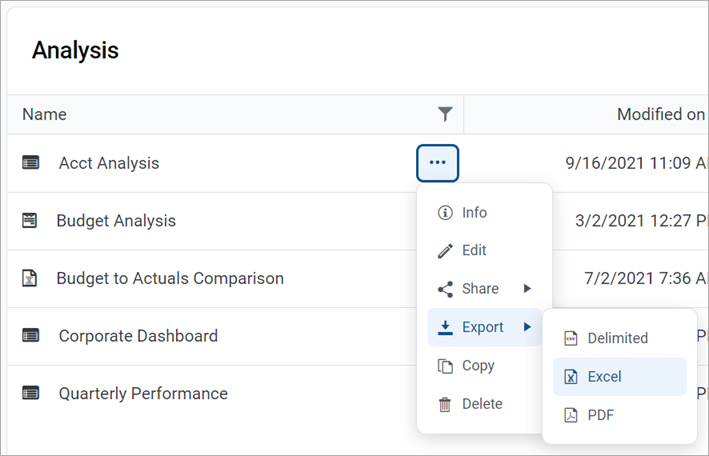
Task: Click the Budget to Actuals Comparison file icon
Action: point(31,279)
